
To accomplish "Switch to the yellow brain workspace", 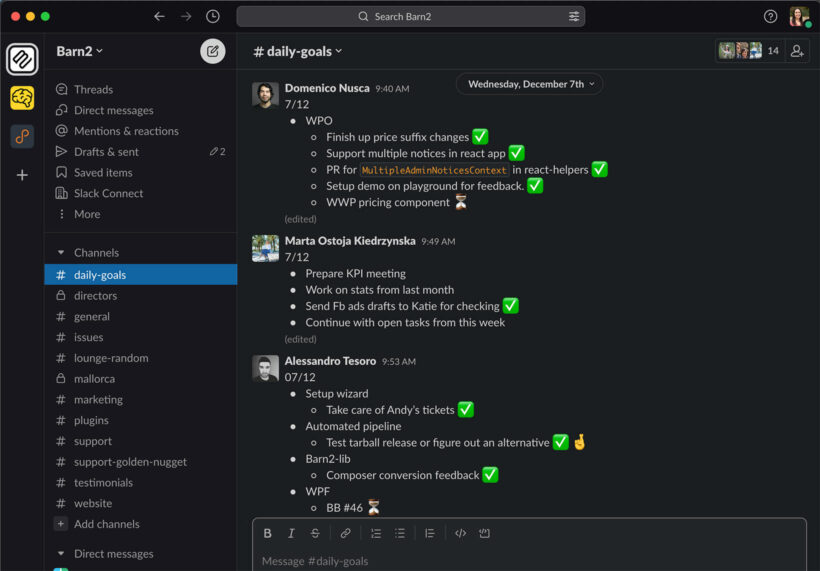I will [22, 98].
